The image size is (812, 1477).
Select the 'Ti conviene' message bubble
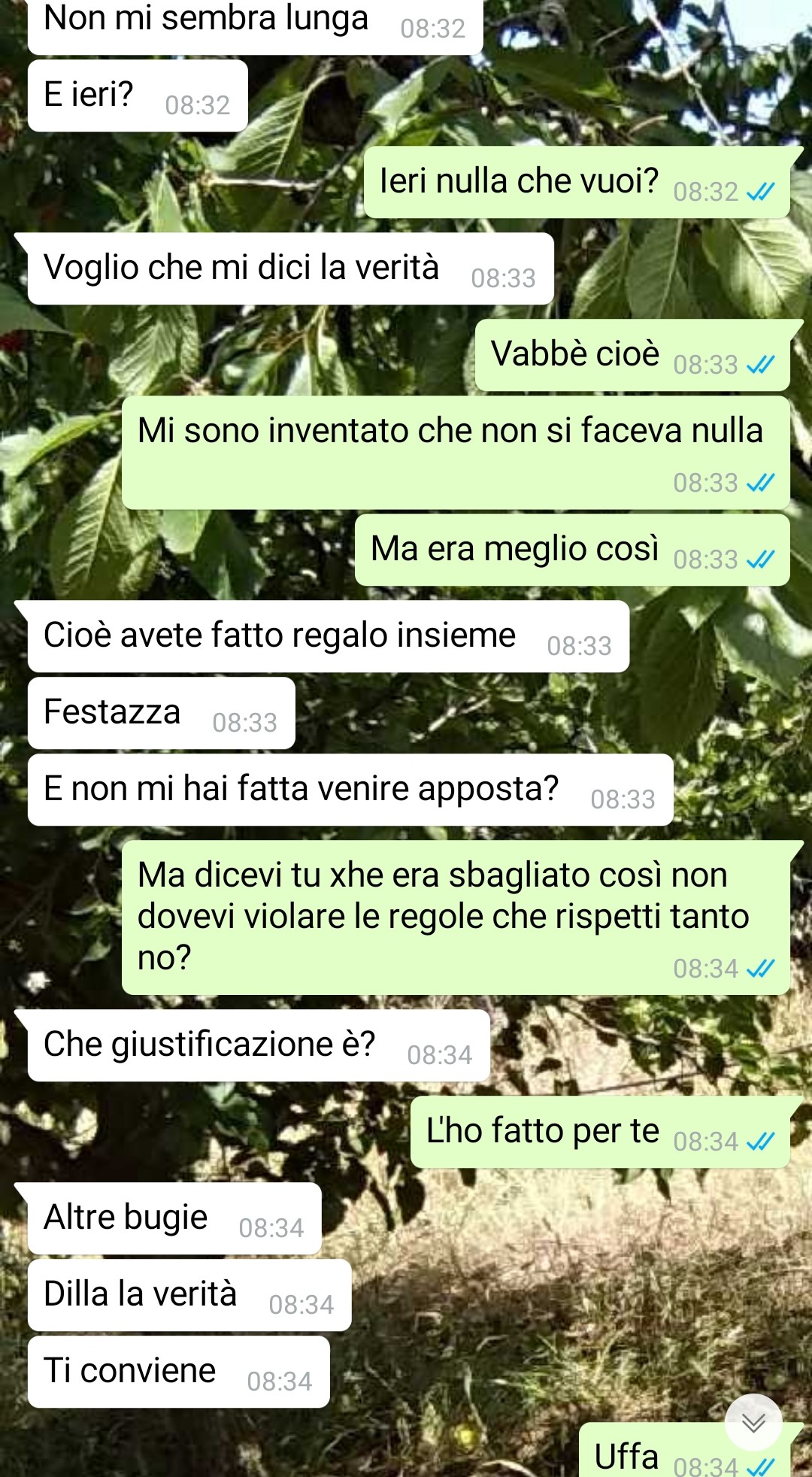coord(179,1372)
